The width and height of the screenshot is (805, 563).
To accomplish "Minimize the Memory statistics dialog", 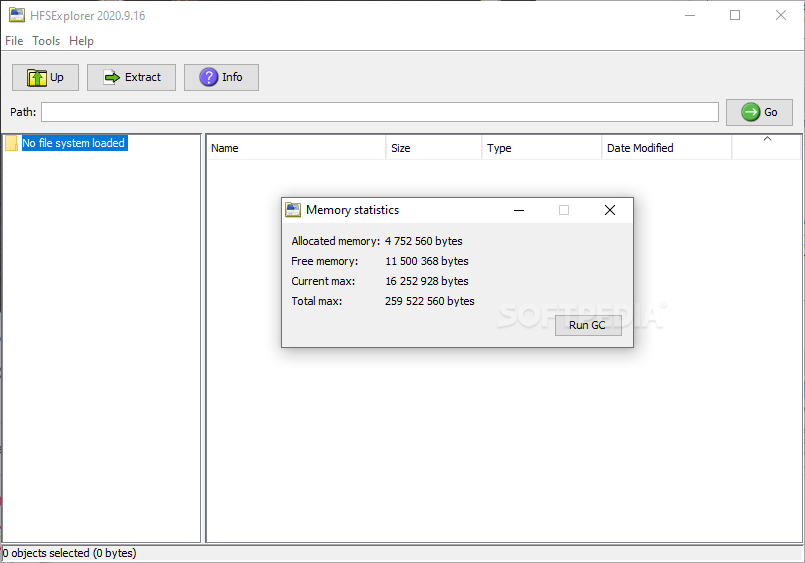I will point(519,210).
